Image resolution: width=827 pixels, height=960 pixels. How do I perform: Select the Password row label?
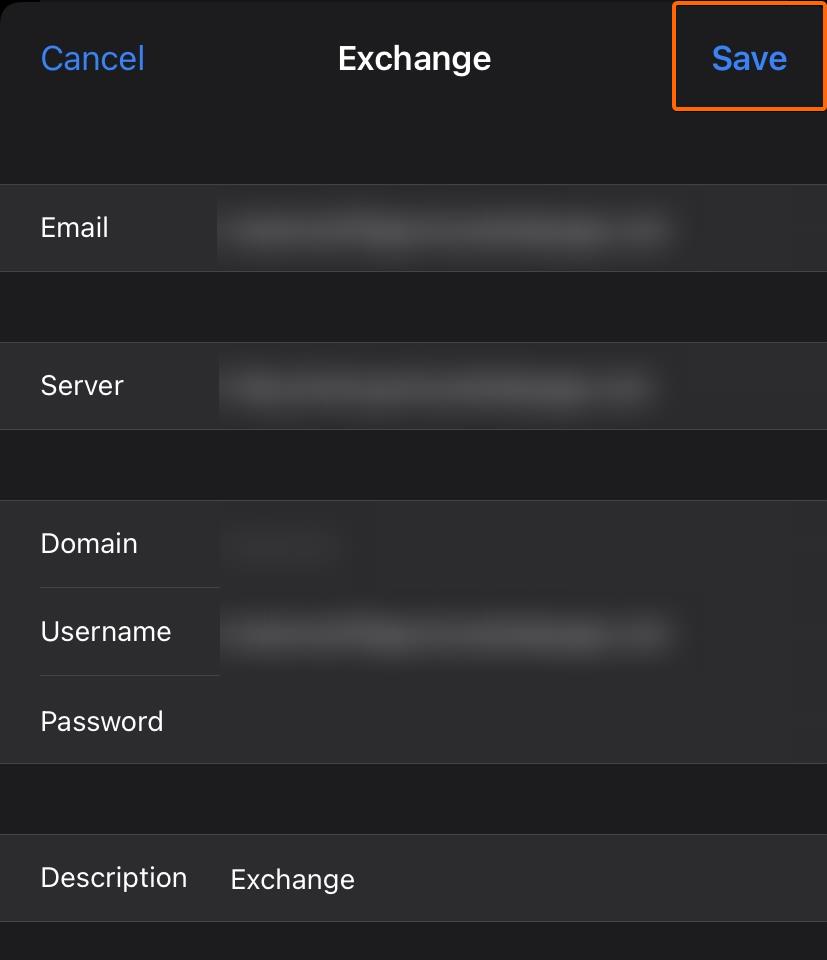click(x=102, y=721)
